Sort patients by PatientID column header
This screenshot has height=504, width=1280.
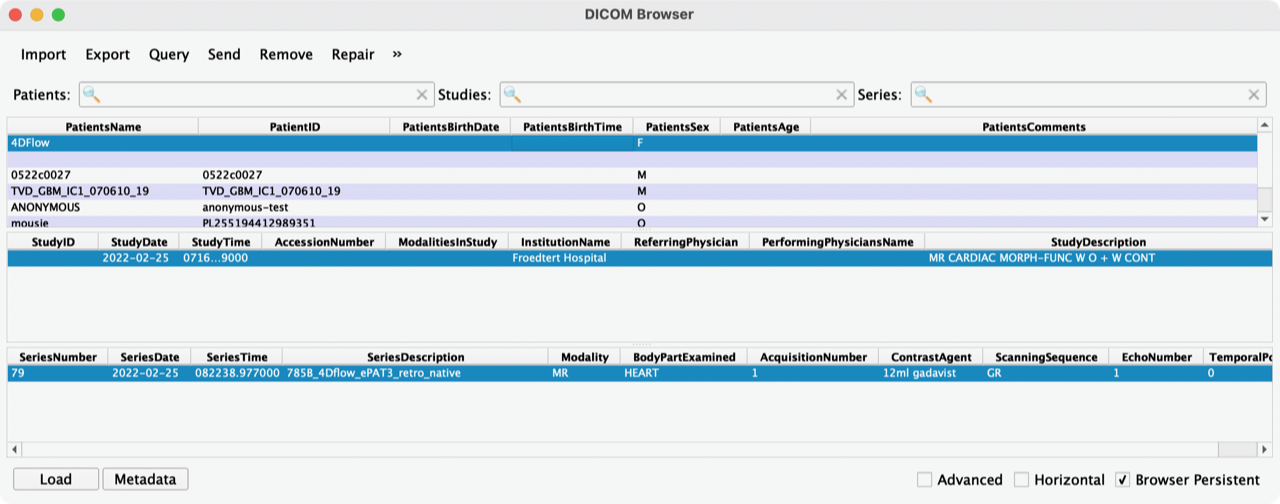pyautogui.click(x=294, y=127)
